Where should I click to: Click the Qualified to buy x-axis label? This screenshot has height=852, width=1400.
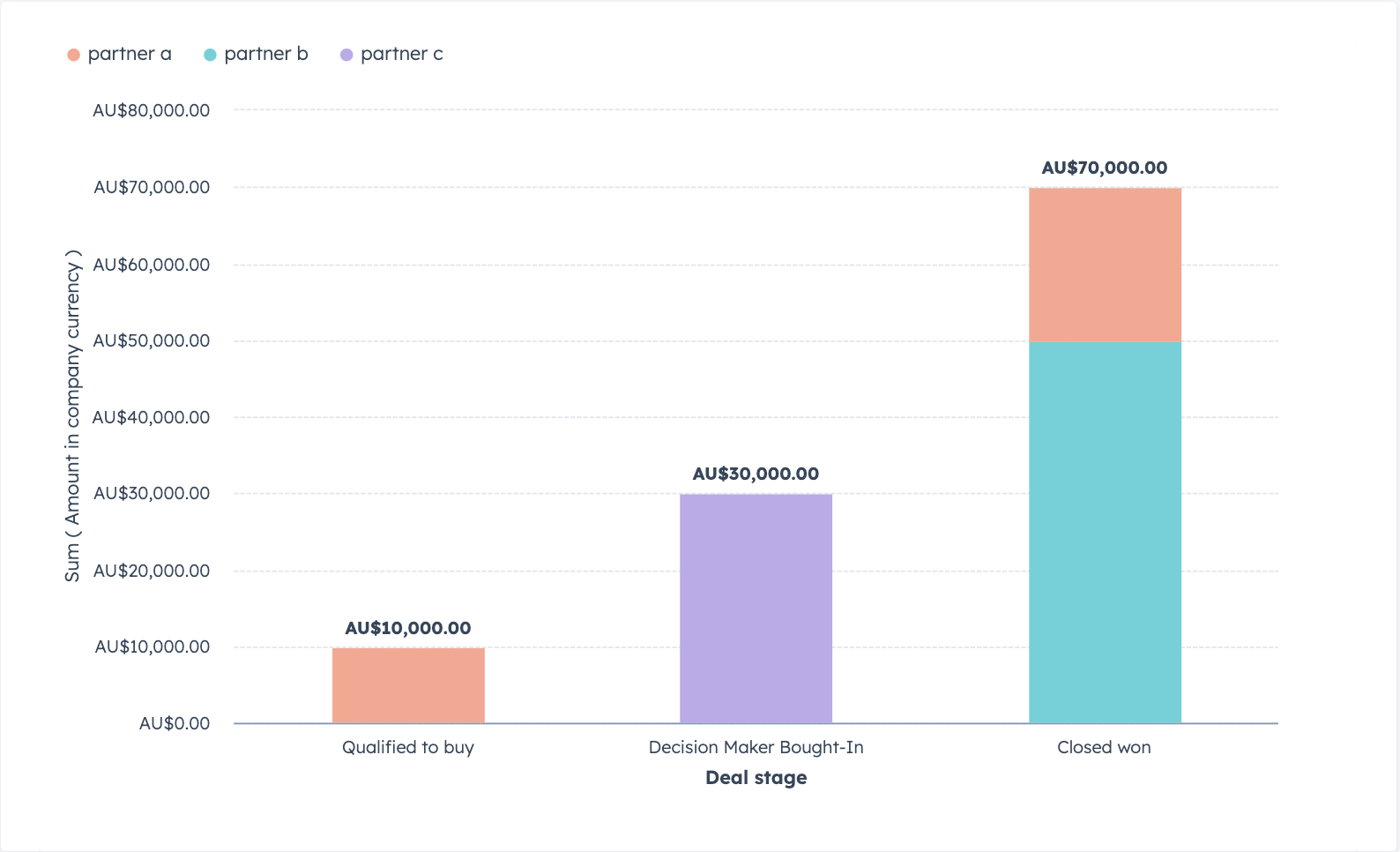click(408, 748)
